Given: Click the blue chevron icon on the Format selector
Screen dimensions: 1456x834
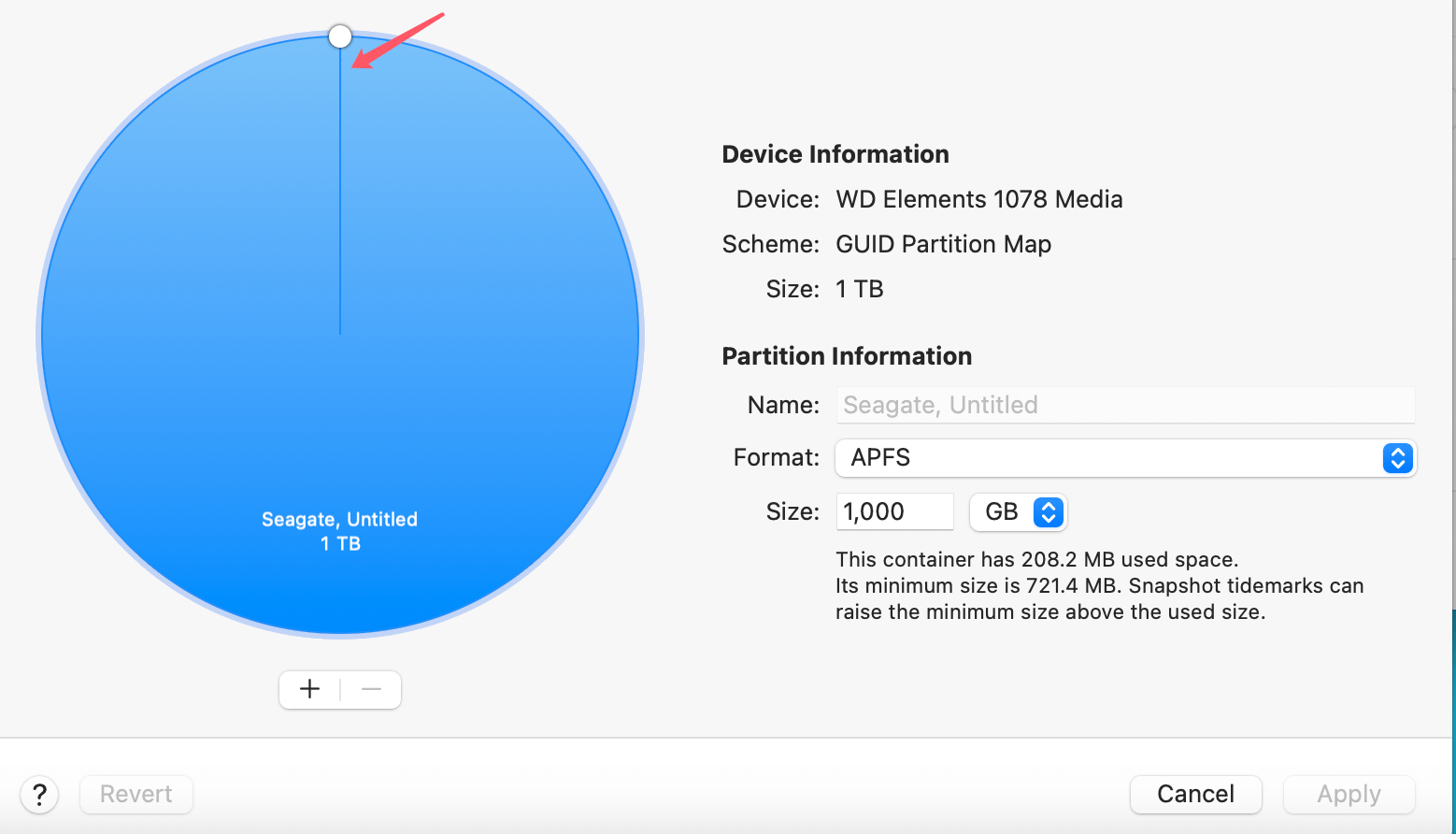Looking at the screenshot, I should [x=1397, y=458].
